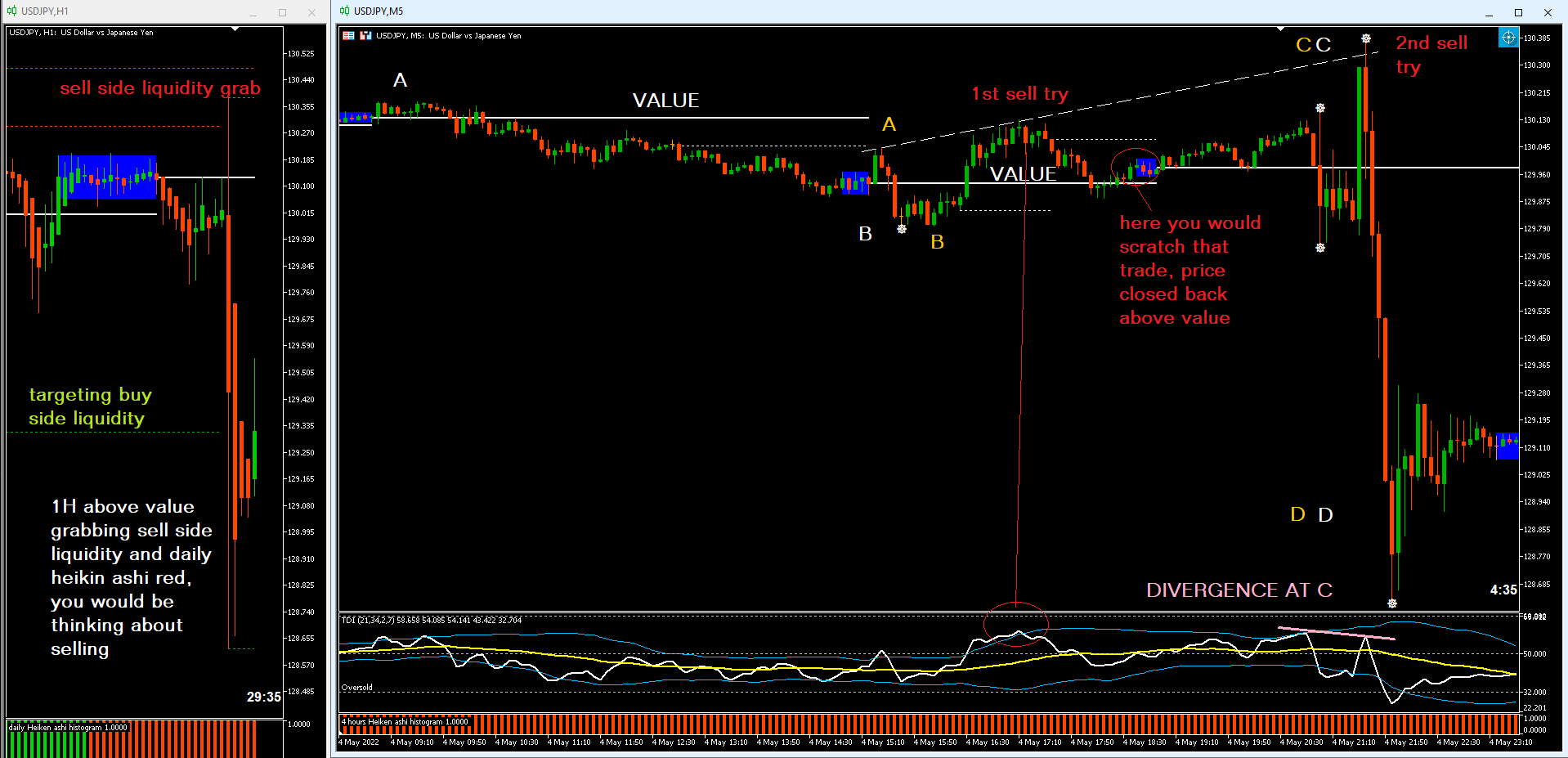Select the chart shift triangle on H1 chart
Viewport: 1568px width, 758px height.
[235, 29]
